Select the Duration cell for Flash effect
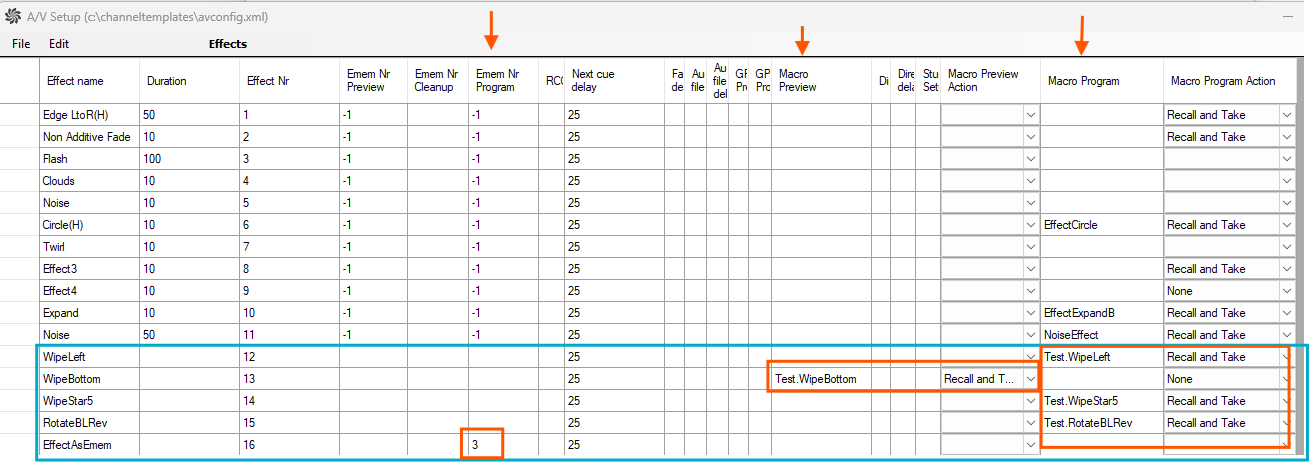This screenshot has width=1309, height=462. (x=190, y=159)
